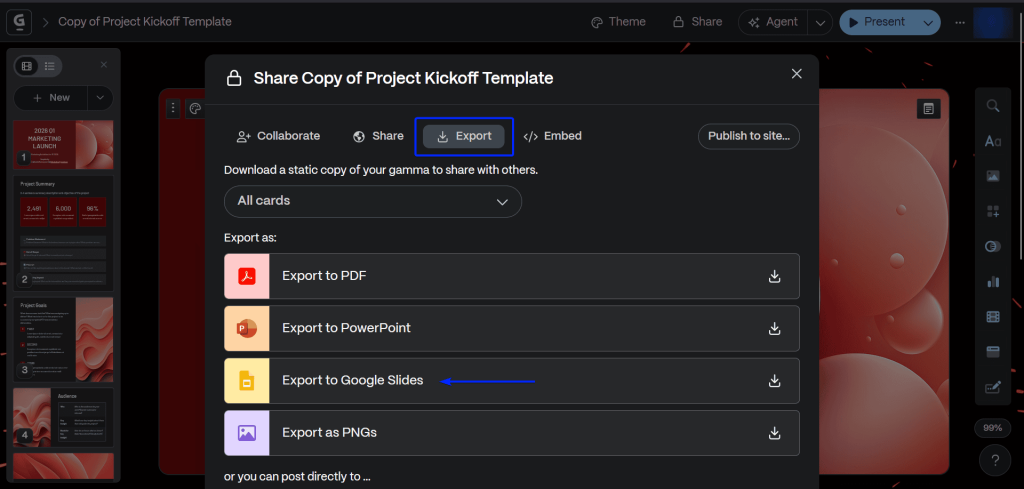This screenshot has height=489, width=1024.
Task: Expand the All cards dropdown
Action: tap(373, 201)
